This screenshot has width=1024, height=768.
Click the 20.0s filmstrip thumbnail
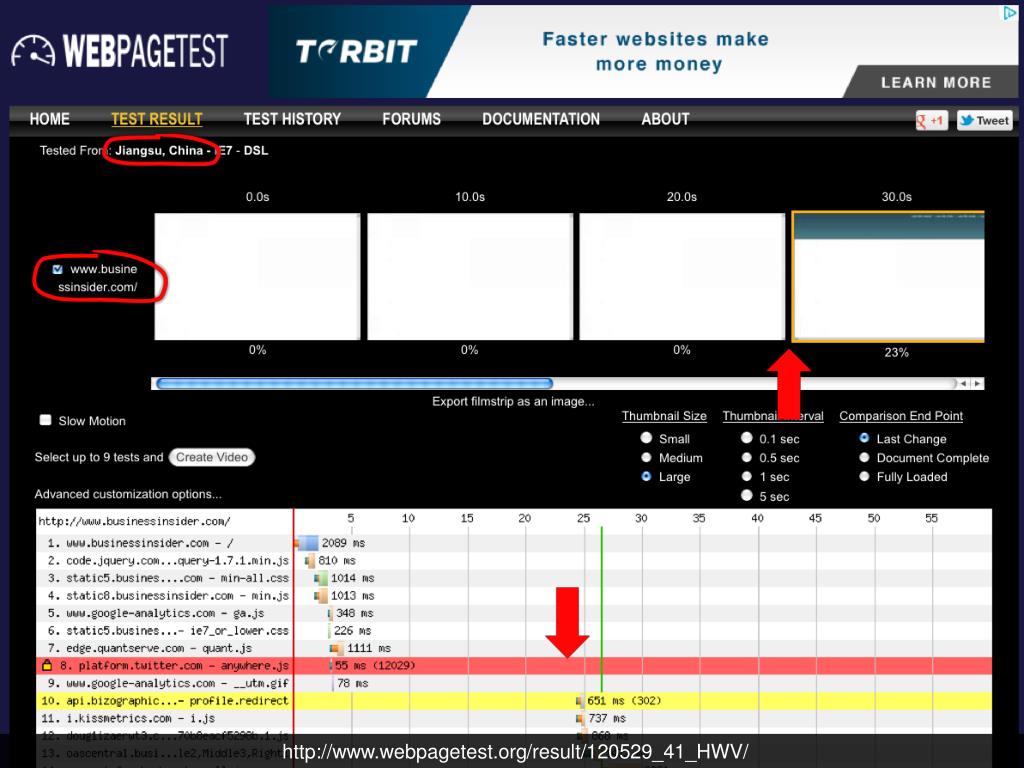[x=682, y=276]
